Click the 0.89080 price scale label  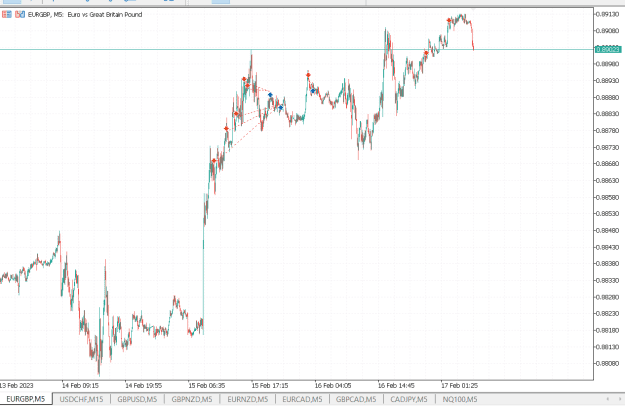coord(609,31)
